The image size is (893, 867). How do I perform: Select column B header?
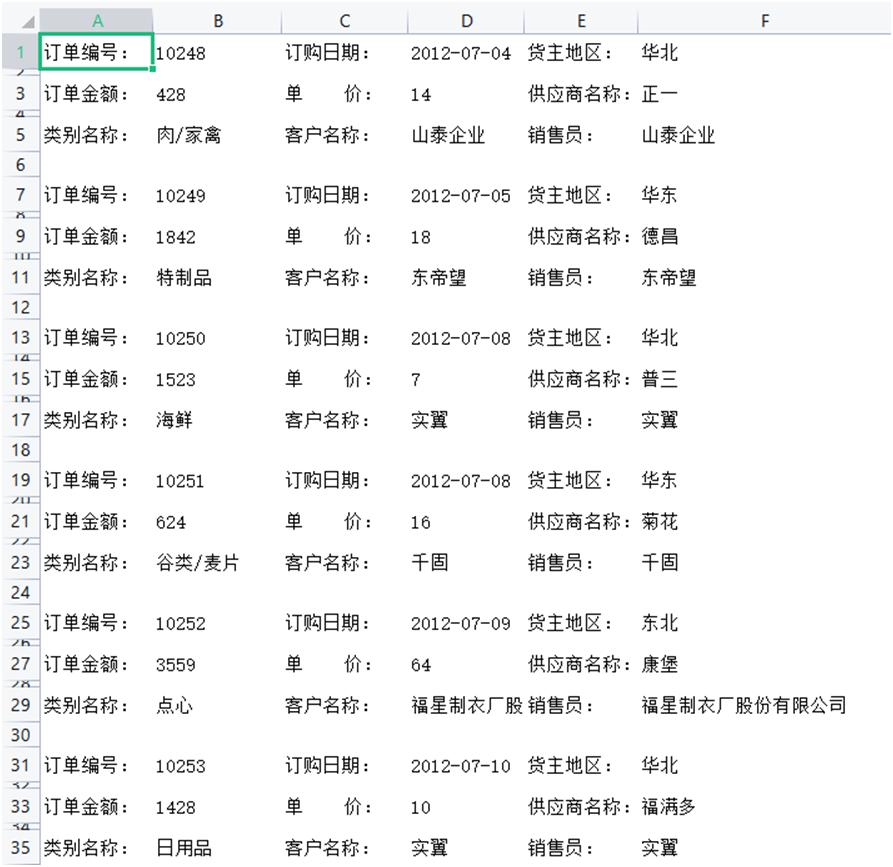coord(218,21)
